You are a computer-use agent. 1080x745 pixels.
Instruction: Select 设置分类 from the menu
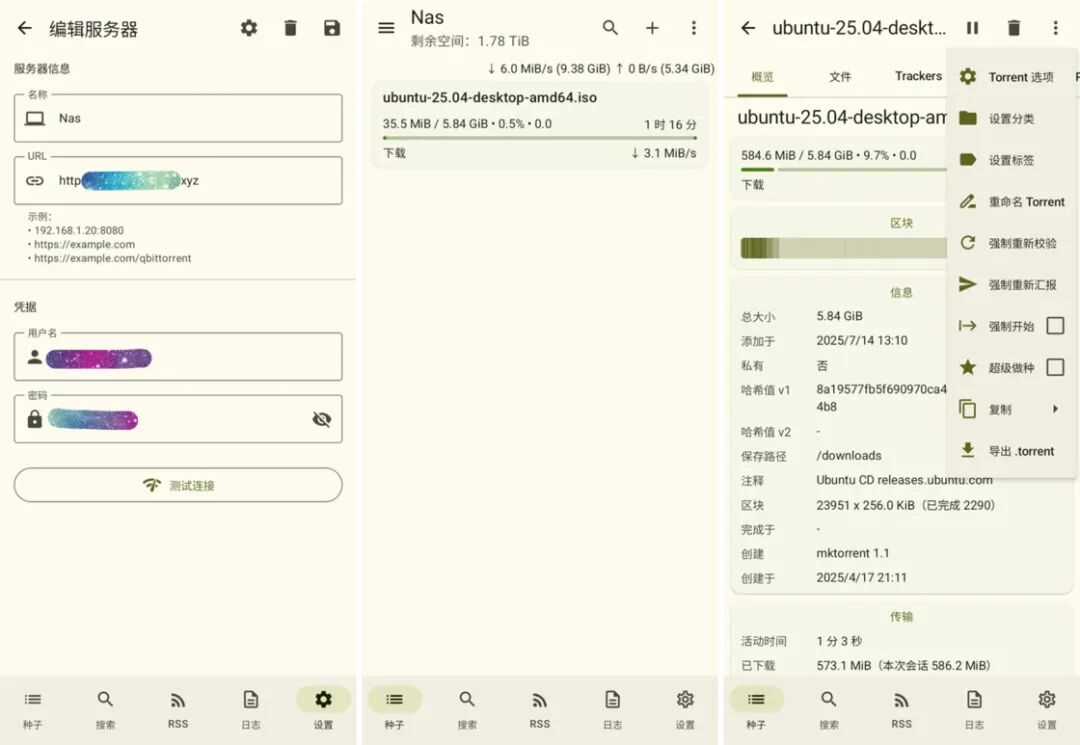1011,118
